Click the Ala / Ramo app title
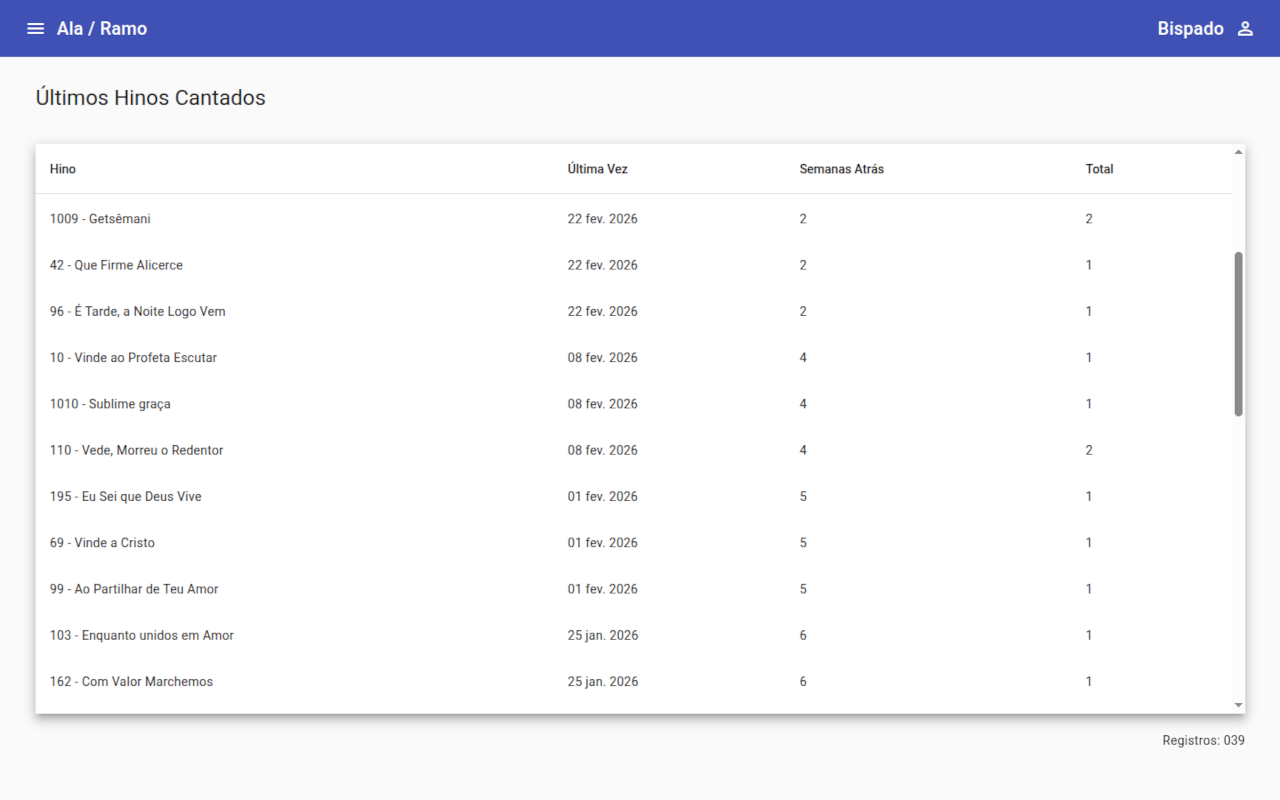This screenshot has width=1280, height=800. (x=102, y=29)
